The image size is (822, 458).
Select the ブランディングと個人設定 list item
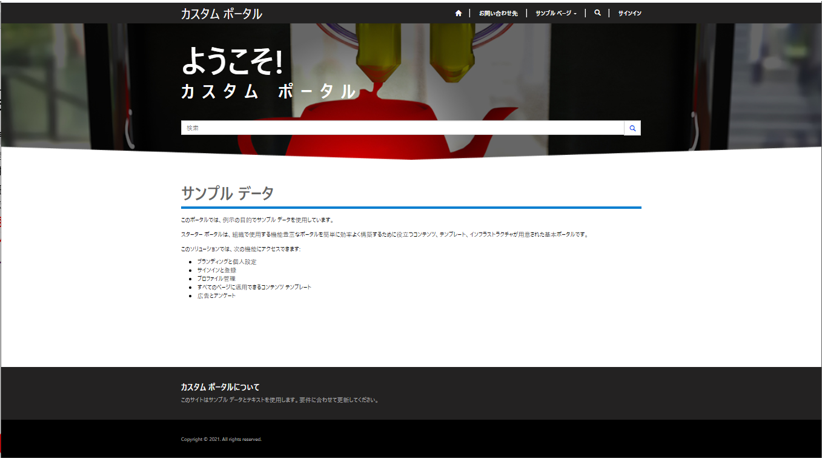point(227,261)
